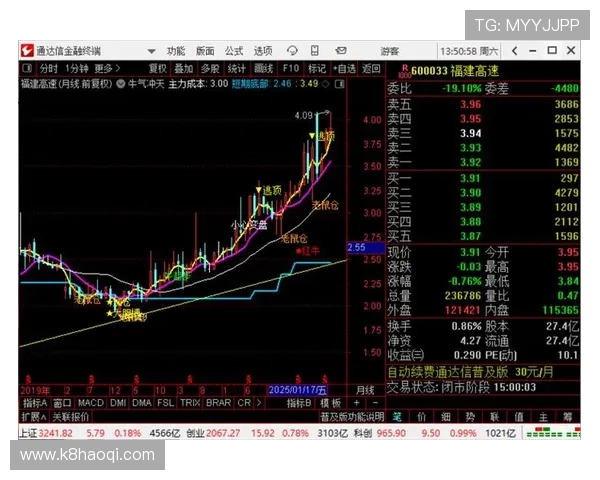The image size is (600, 480).
Task: Select DMA indicator
Action: coord(142,403)
